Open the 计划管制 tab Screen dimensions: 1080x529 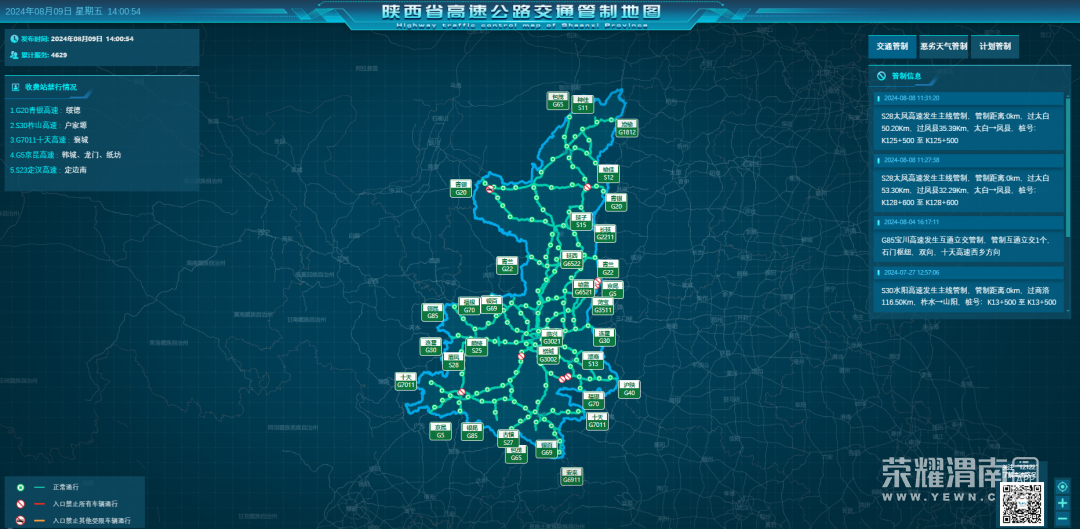995,46
